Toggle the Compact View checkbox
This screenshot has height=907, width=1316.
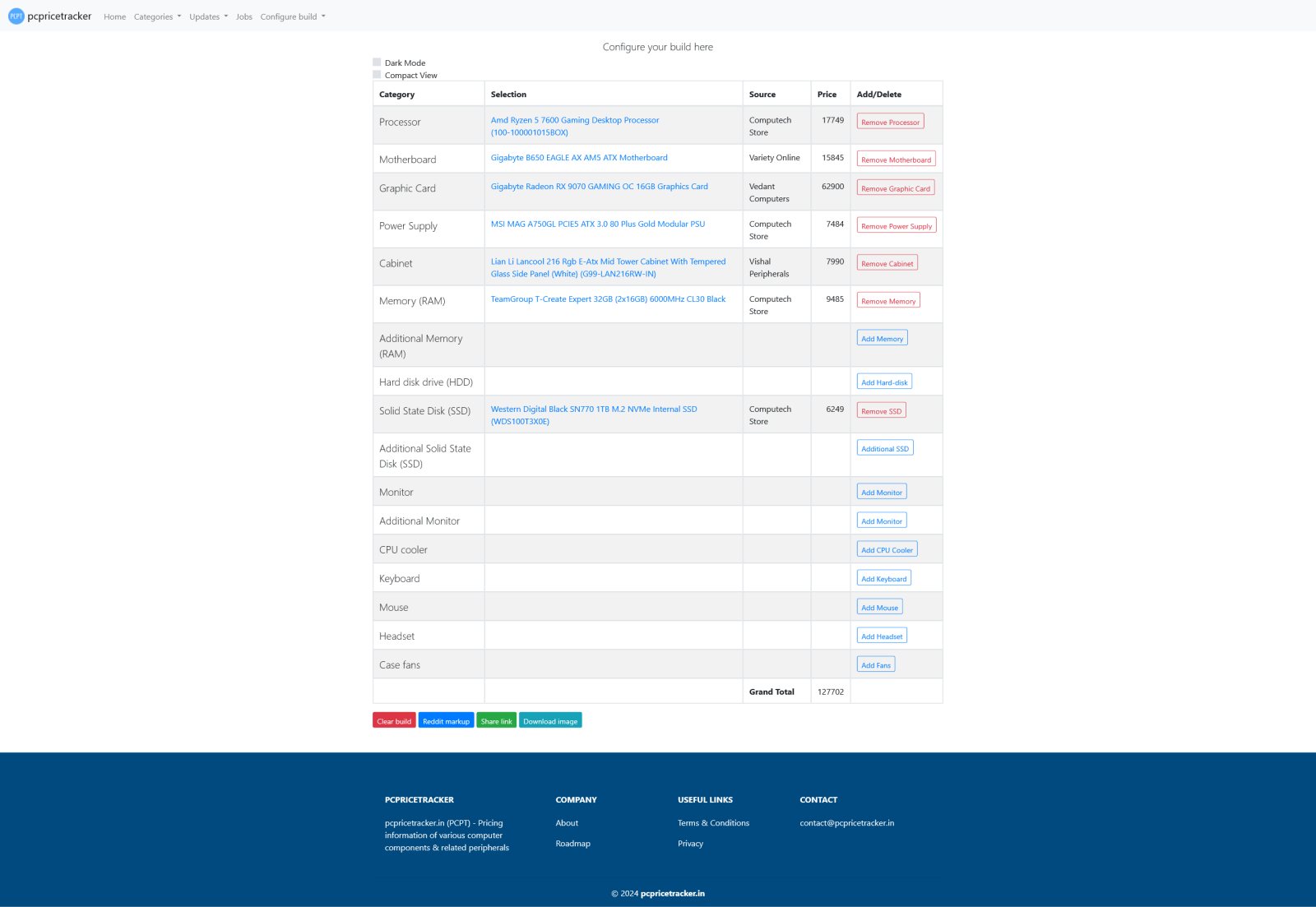pos(377,75)
